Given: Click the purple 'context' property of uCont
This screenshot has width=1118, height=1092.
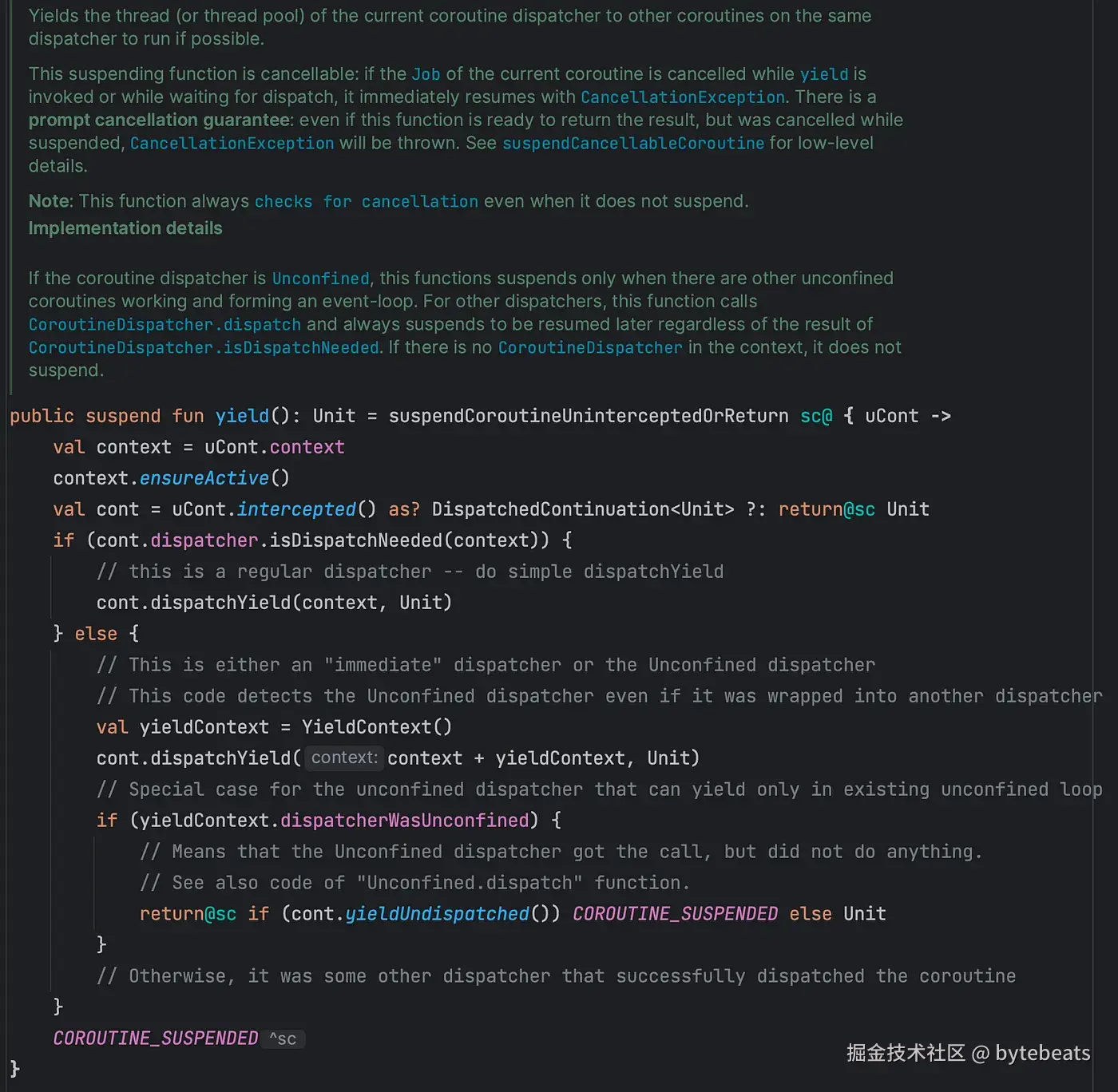Looking at the screenshot, I should 307,447.
